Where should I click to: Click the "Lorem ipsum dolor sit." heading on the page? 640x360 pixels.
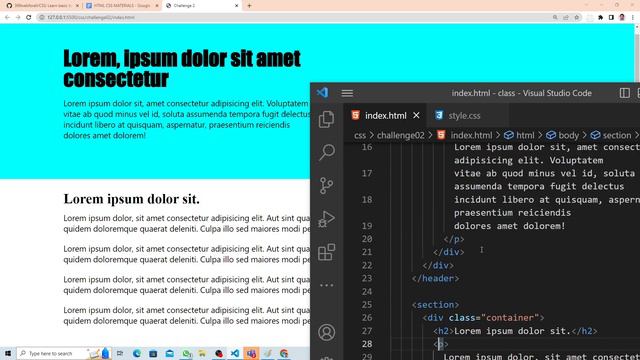point(131,199)
